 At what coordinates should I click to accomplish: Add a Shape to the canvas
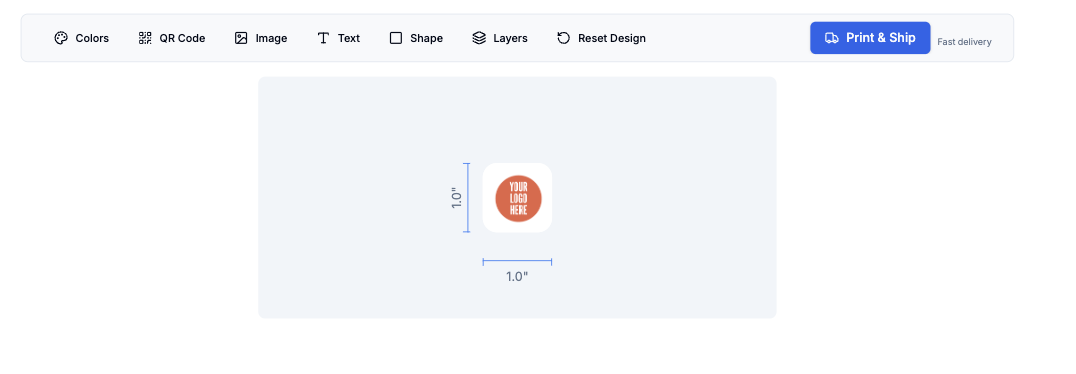pyautogui.click(x=416, y=38)
